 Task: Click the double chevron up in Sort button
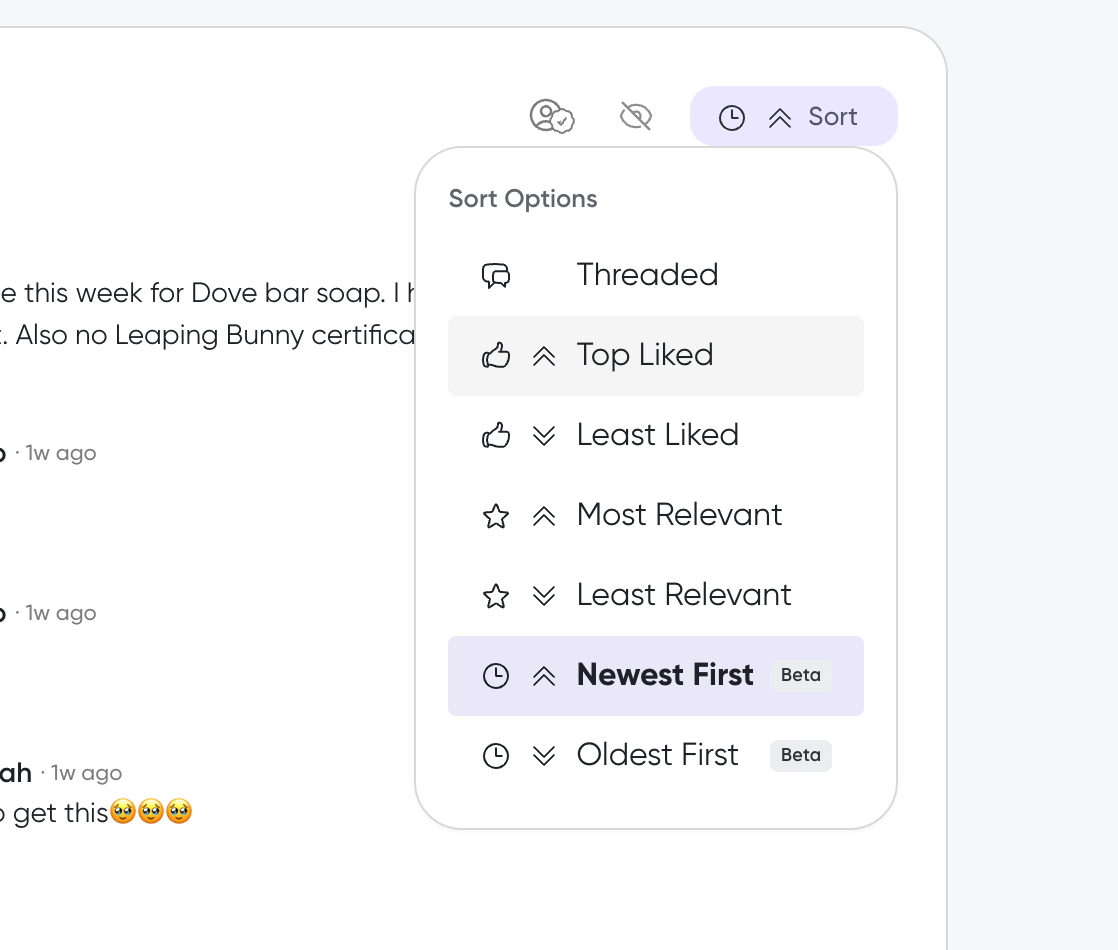[780, 118]
